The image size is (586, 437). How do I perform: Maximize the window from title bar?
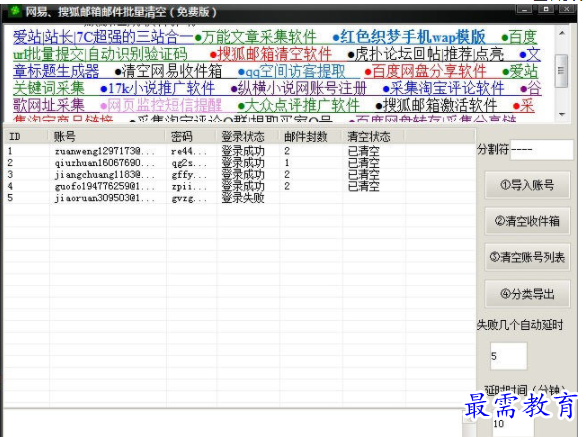[545, 9]
